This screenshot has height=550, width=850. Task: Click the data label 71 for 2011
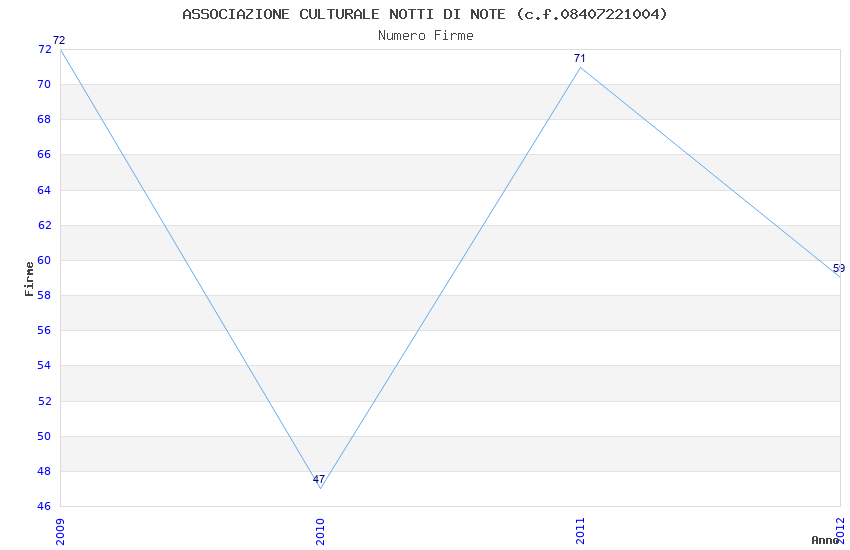[579, 58]
